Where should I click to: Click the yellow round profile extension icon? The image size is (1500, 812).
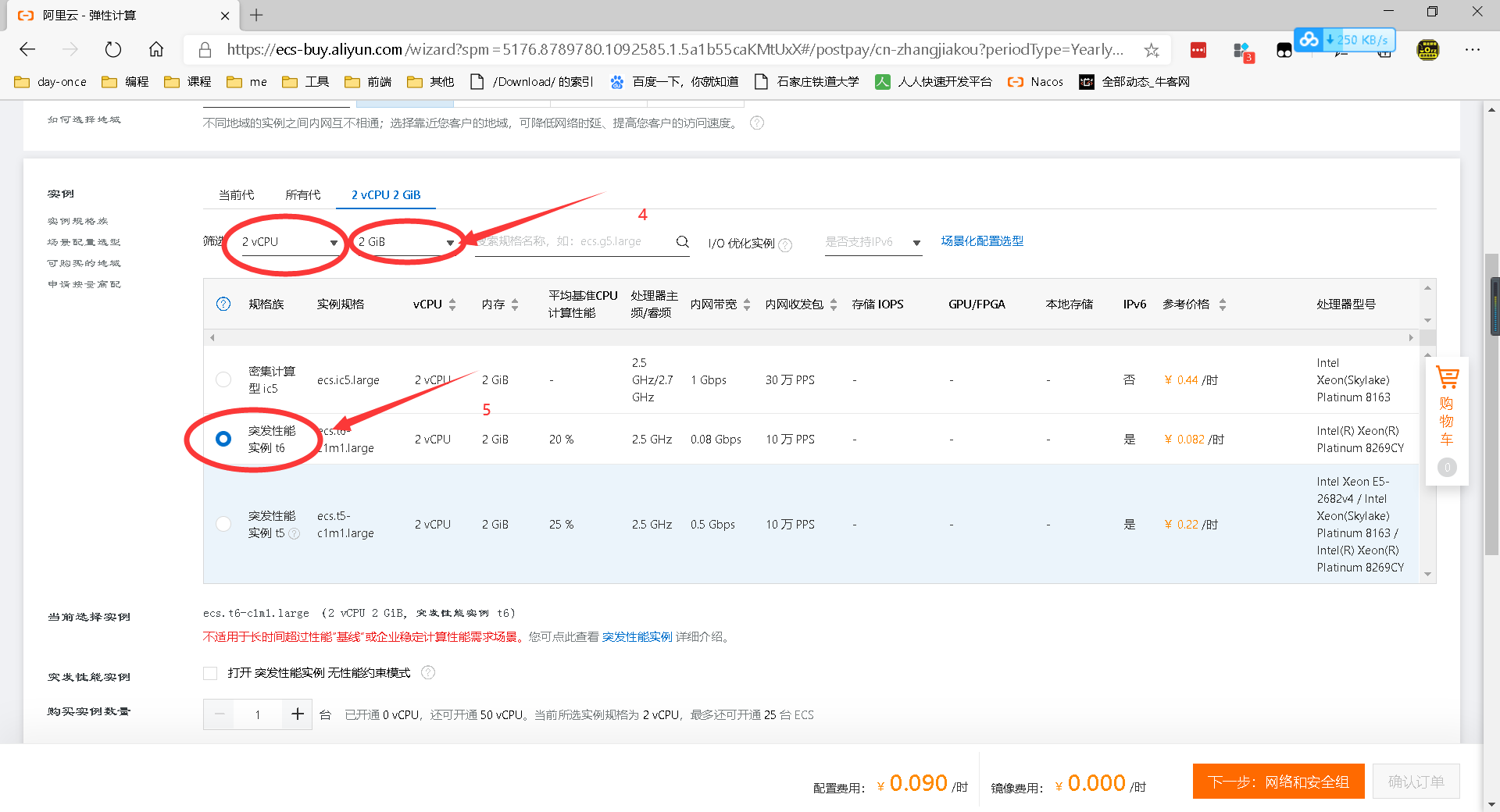click(1428, 50)
